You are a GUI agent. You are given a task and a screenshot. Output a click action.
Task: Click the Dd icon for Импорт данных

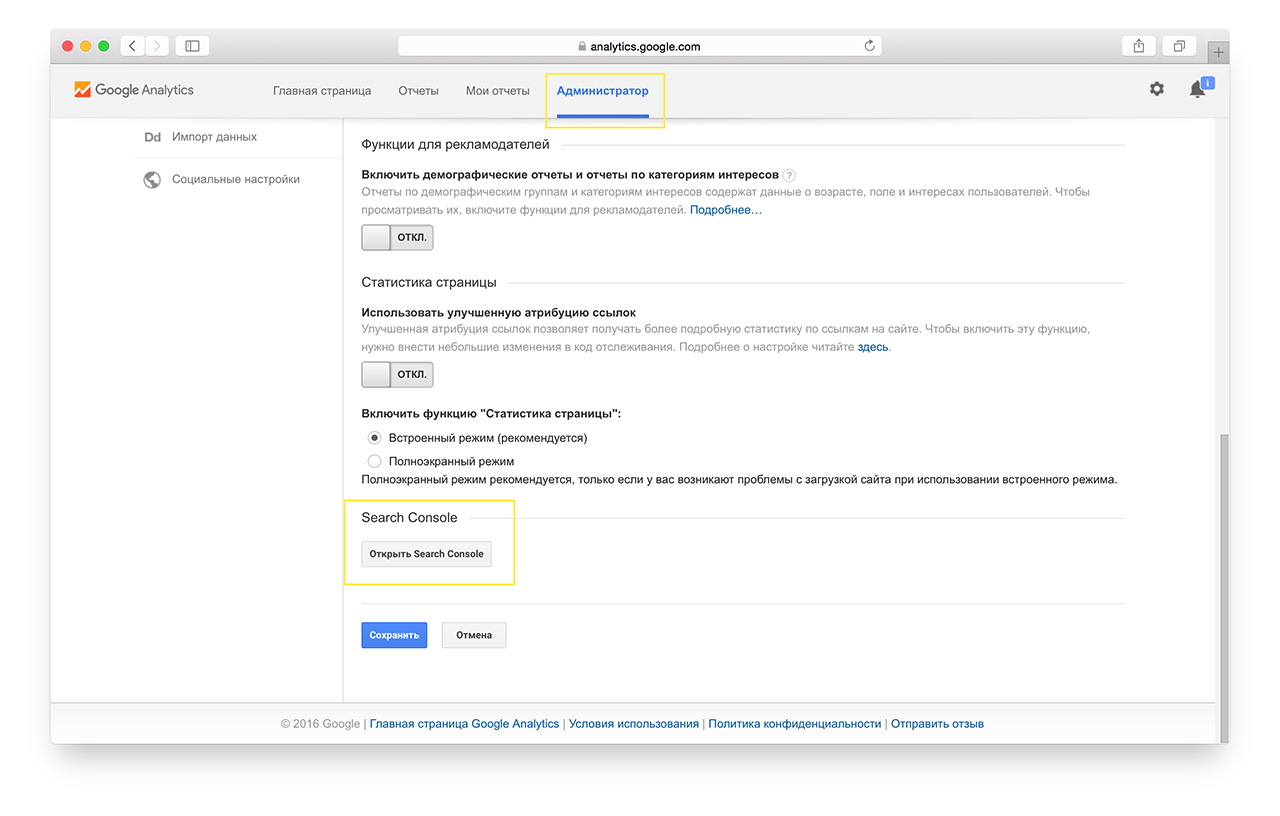pos(152,137)
